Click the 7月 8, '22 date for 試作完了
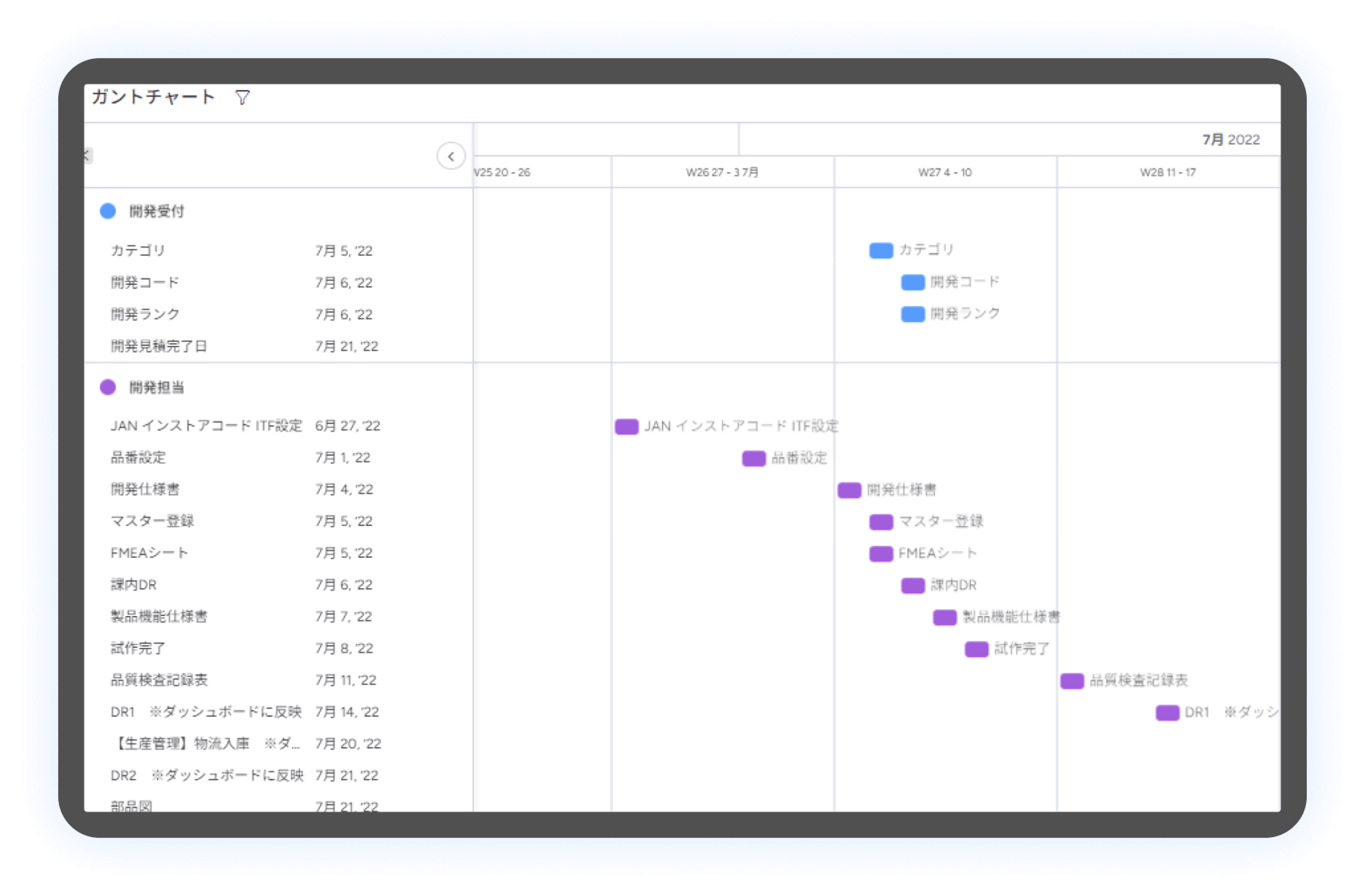 [344, 648]
